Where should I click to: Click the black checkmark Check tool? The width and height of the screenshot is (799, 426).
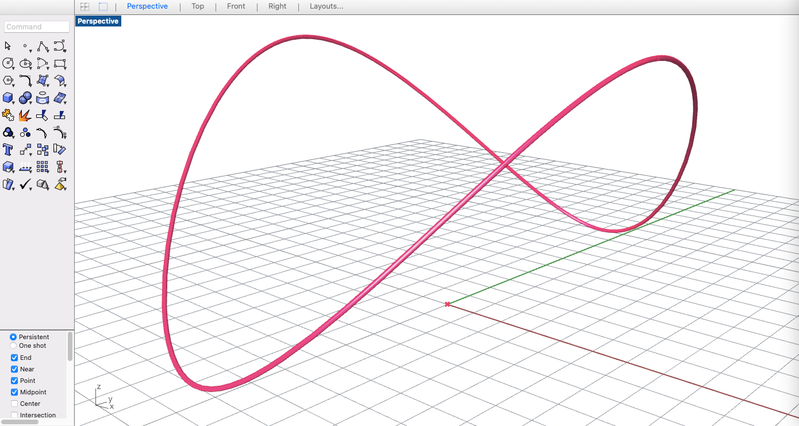(25, 184)
